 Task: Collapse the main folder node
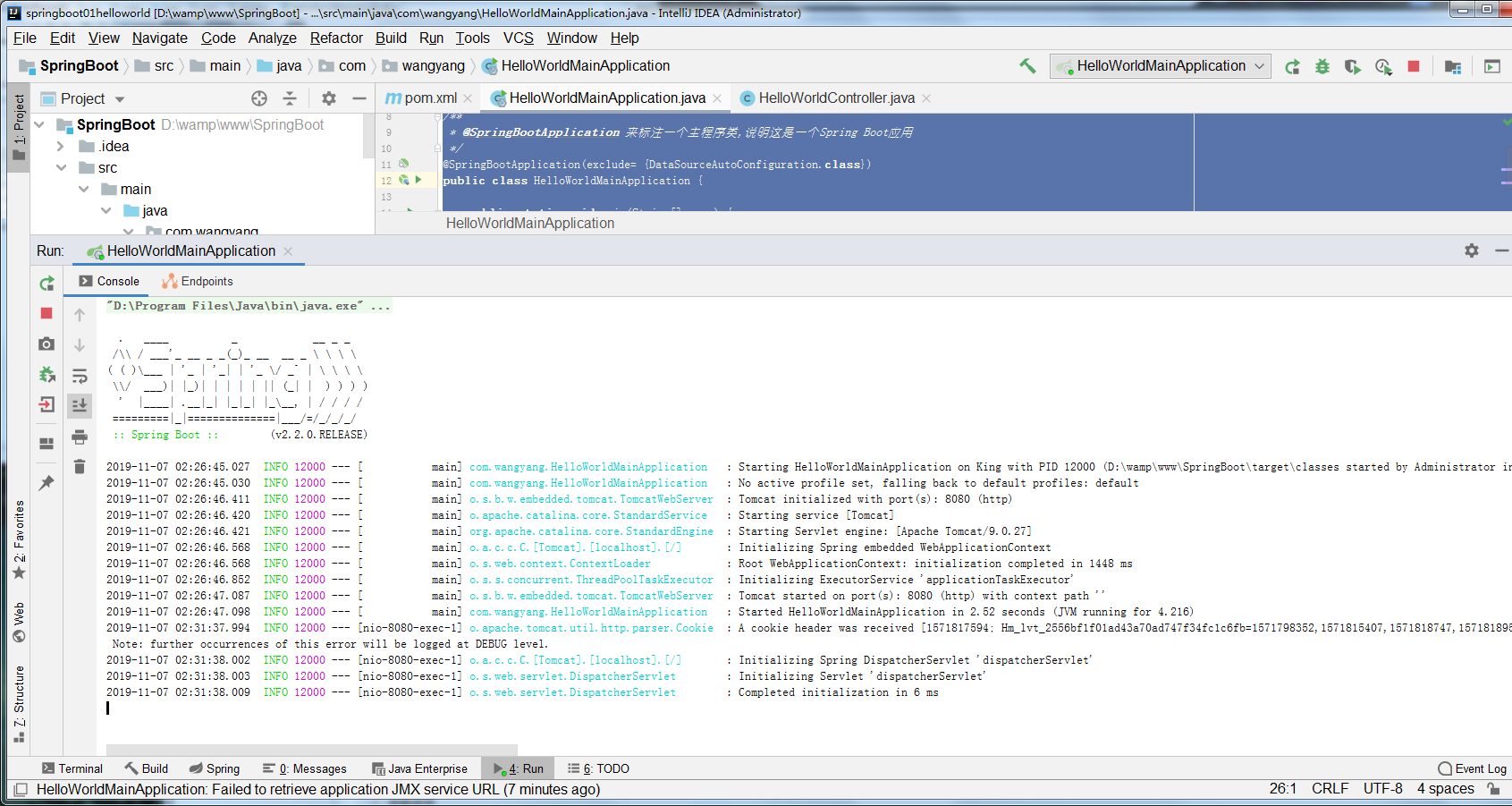83,189
